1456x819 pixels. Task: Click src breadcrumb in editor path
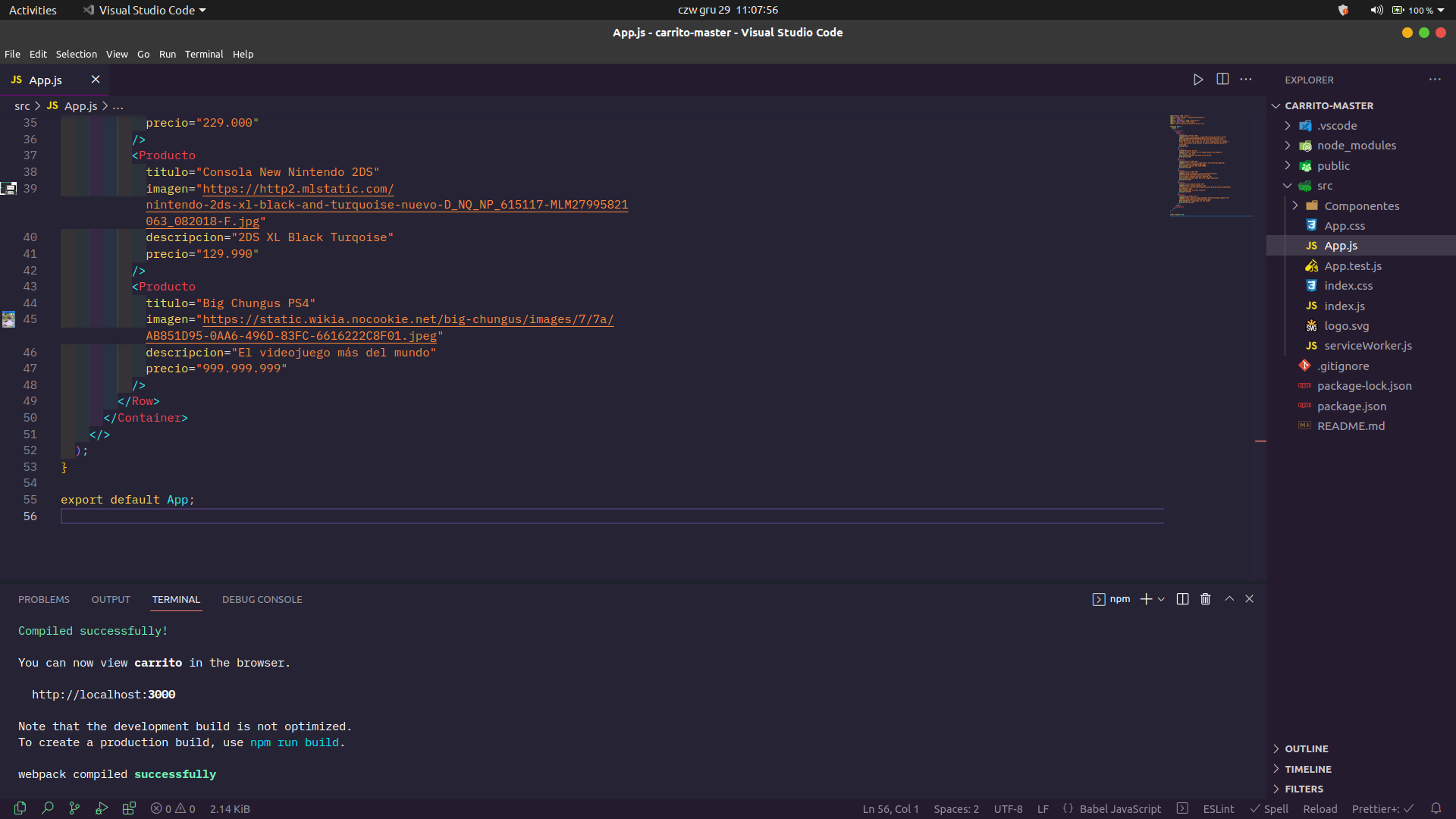point(22,106)
